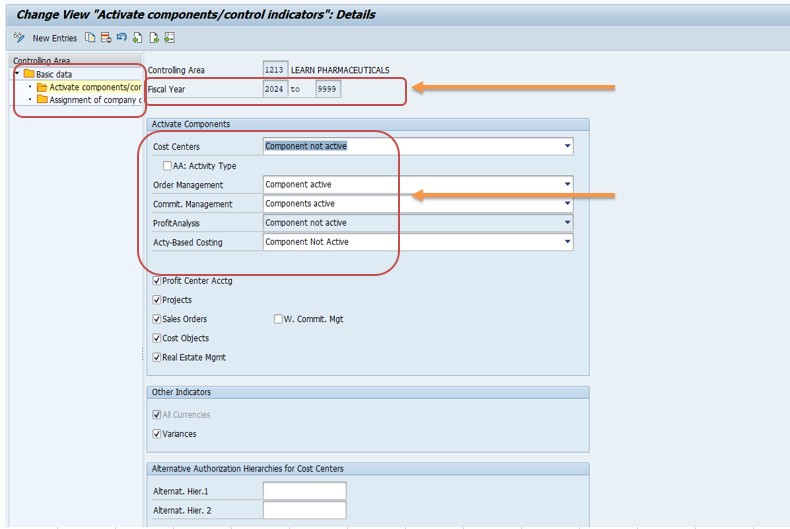Image resolution: width=790 pixels, height=529 pixels.
Task: Open Assignment of company codes tree item
Action: [x=95, y=100]
